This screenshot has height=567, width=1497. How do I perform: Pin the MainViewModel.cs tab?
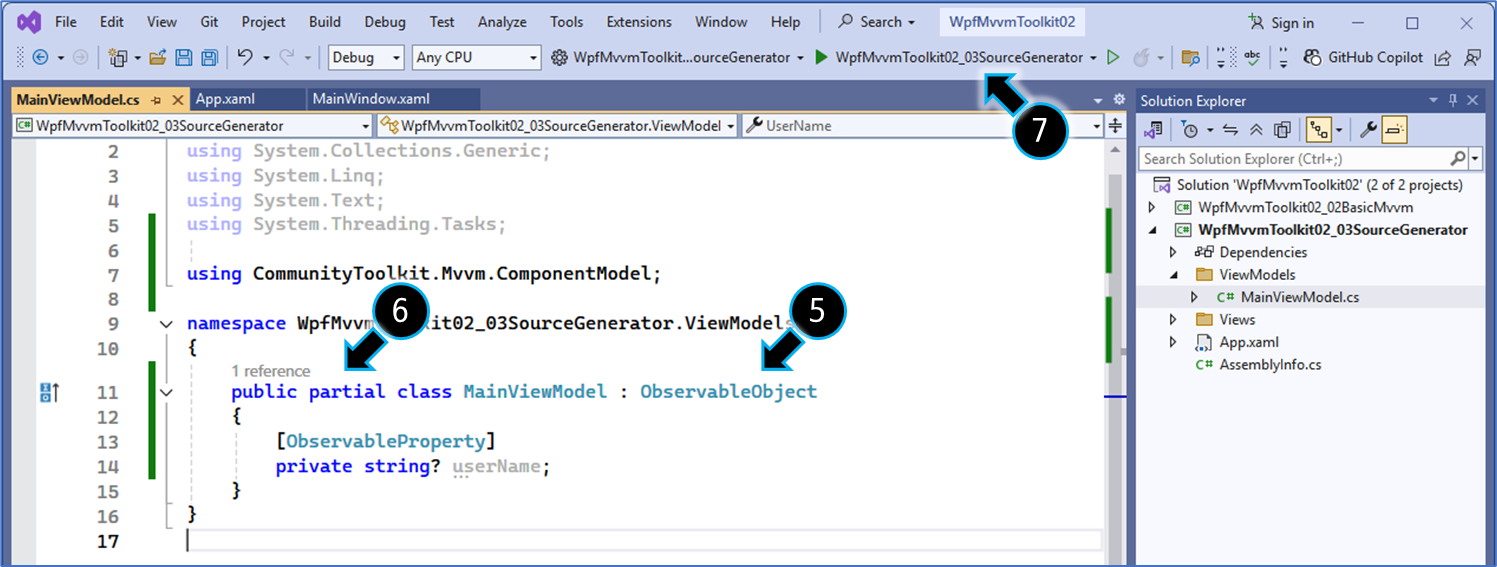[157, 100]
